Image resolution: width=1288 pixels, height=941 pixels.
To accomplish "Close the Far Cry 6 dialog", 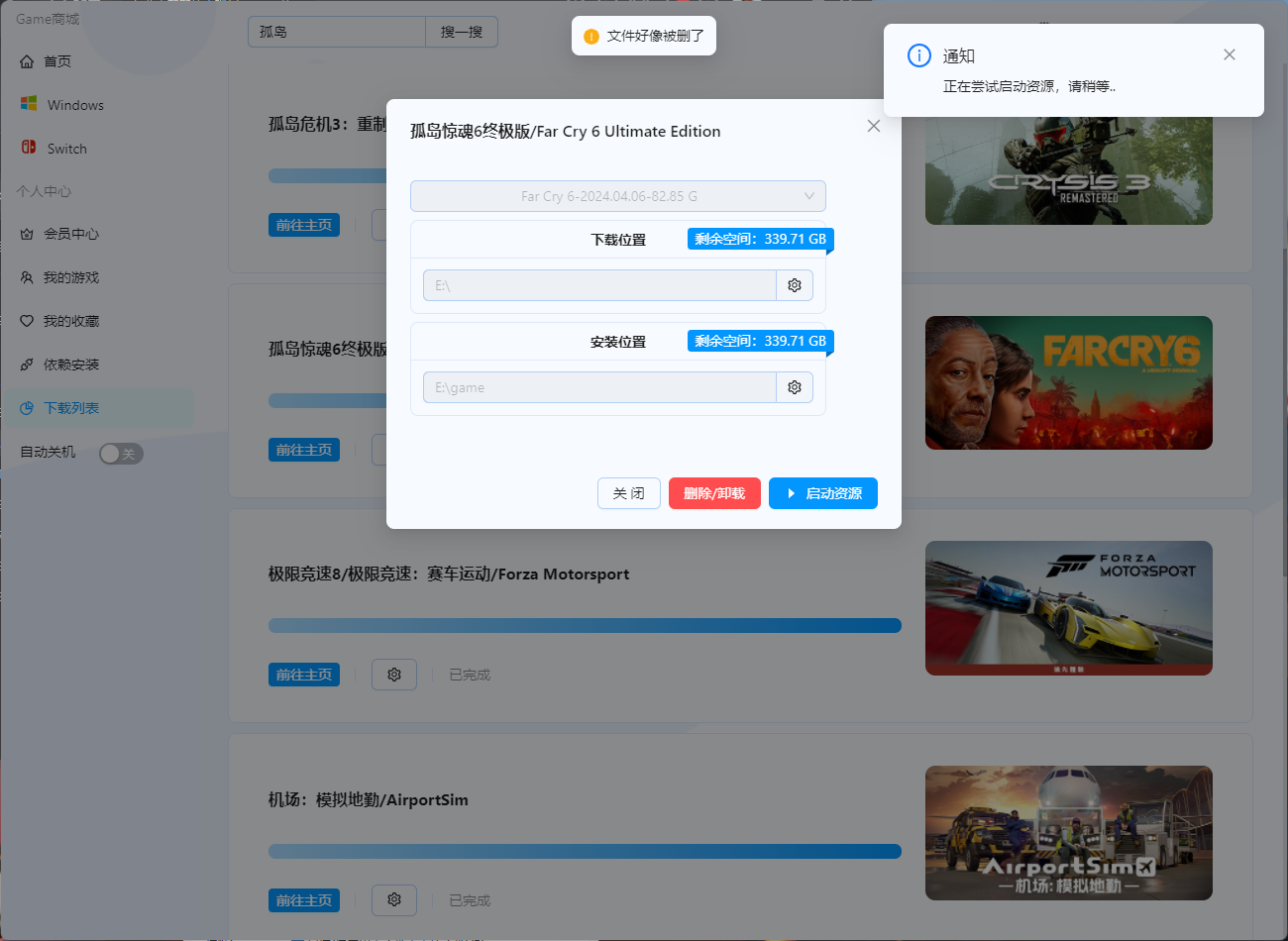I will (x=874, y=126).
